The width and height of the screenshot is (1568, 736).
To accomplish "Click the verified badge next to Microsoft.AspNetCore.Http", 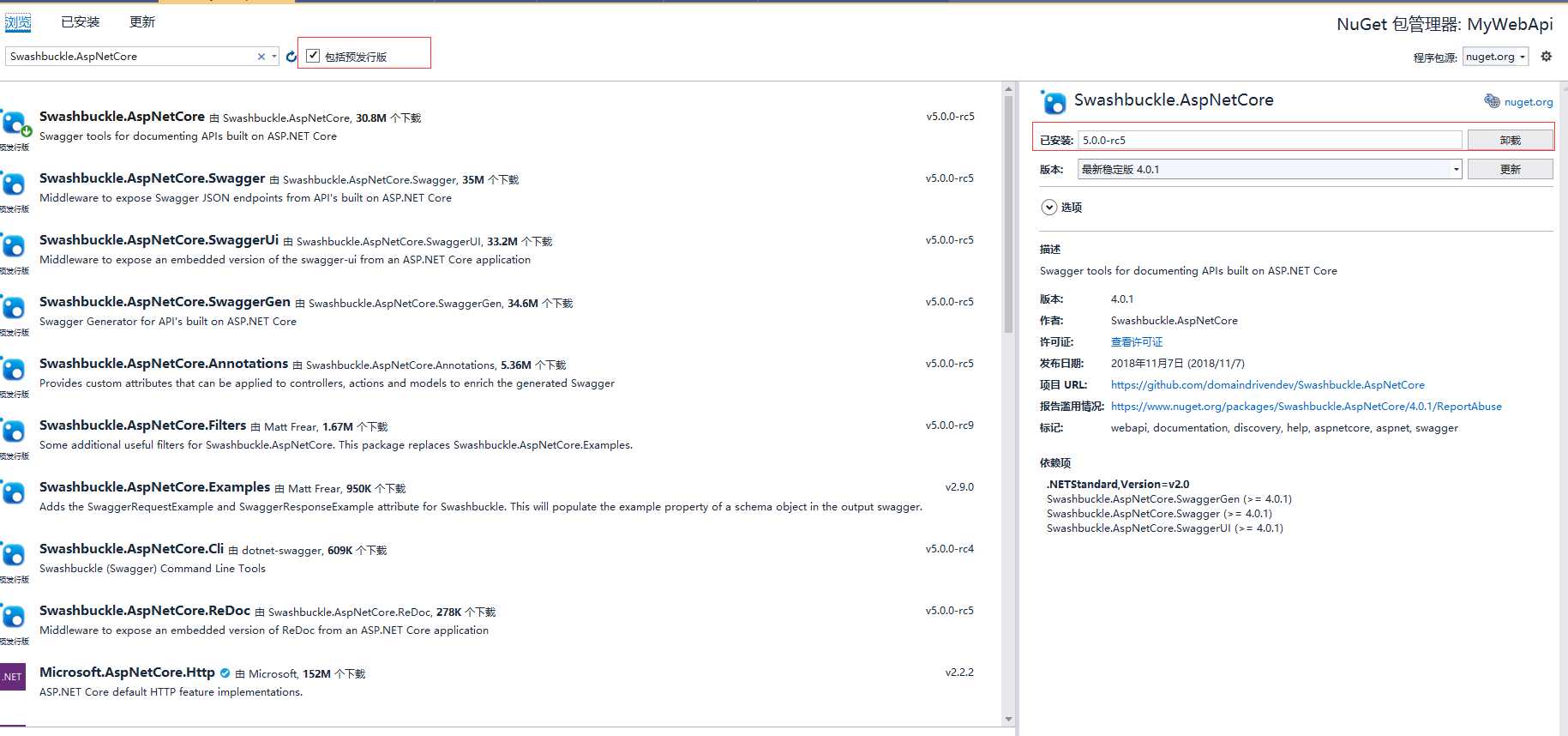I will [x=225, y=673].
